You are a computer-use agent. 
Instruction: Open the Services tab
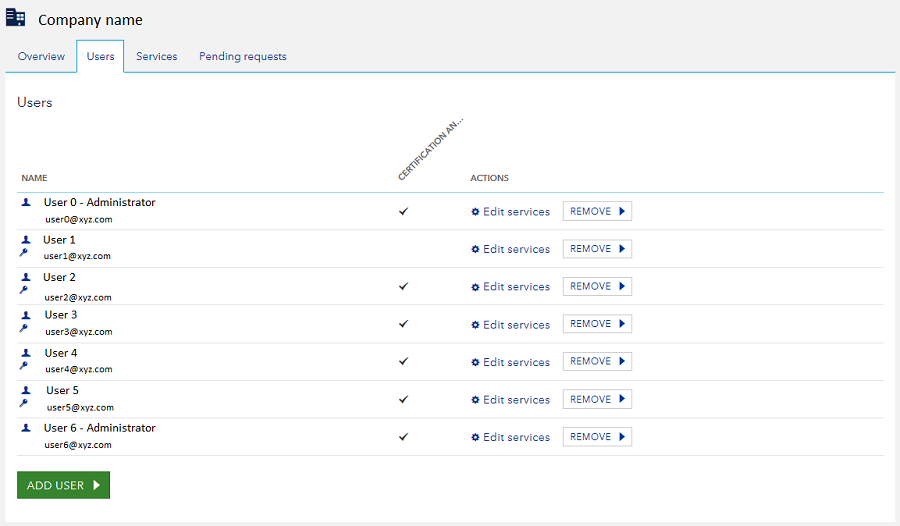pos(157,57)
